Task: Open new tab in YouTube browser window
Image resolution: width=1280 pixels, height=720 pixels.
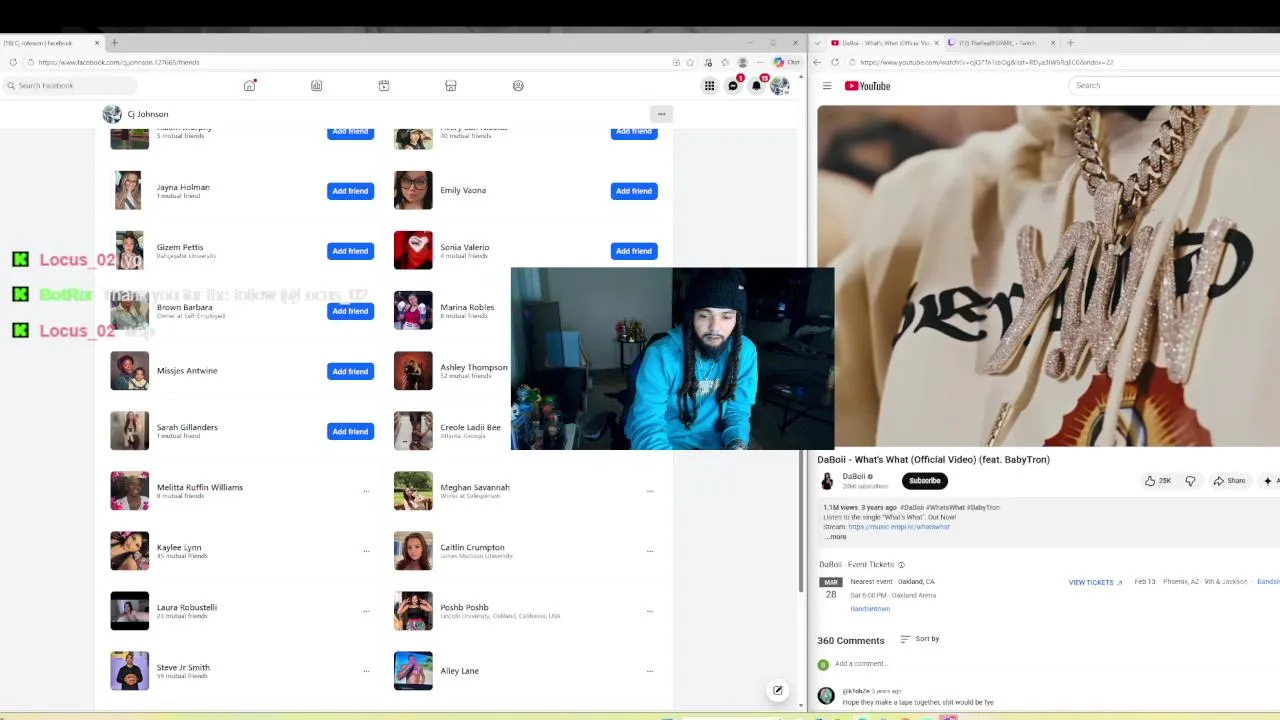Action: 1070,43
